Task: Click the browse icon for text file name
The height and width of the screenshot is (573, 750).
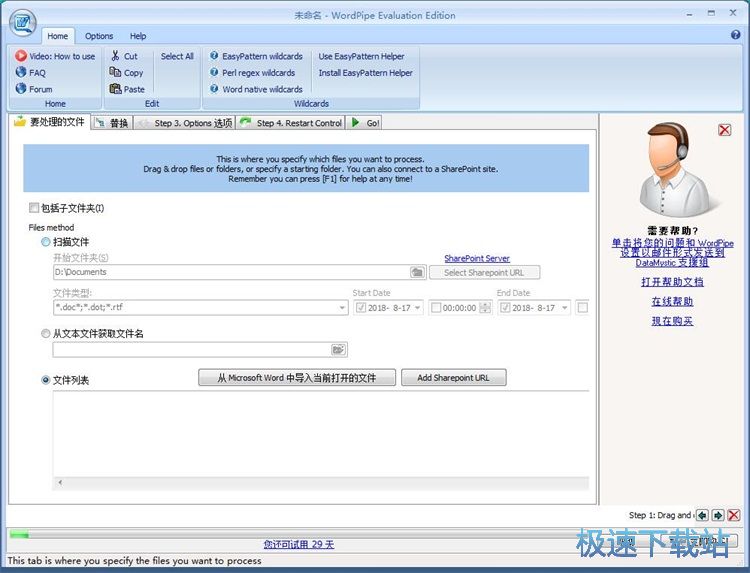Action: (x=339, y=350)
